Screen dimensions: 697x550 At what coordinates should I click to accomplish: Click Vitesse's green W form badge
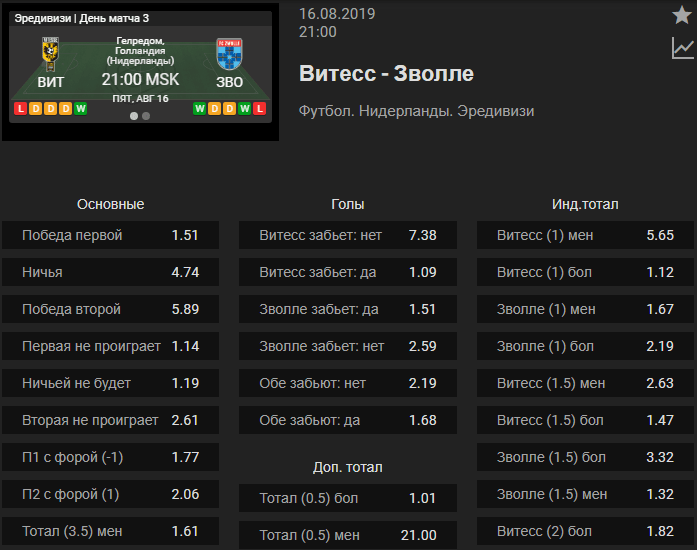[x=80, y=108]
